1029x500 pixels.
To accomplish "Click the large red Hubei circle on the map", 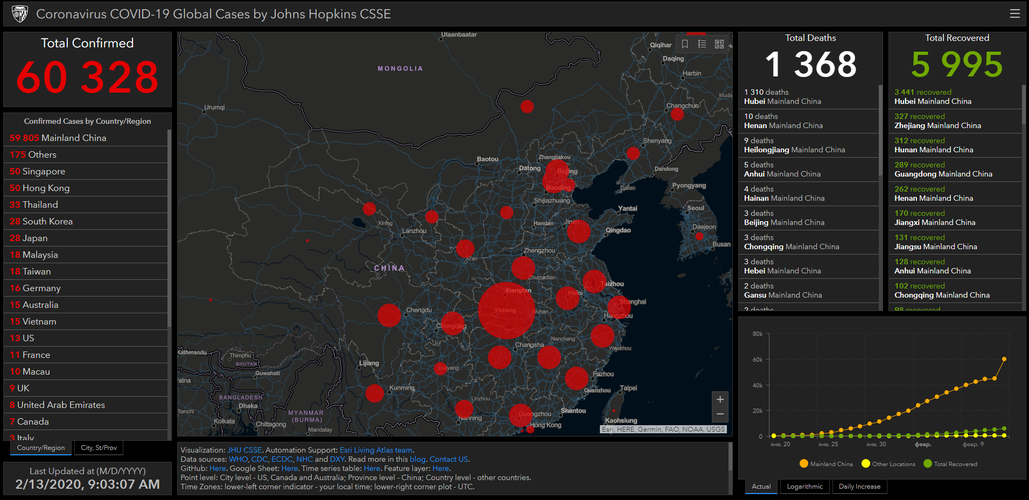I will click(507, 311).
